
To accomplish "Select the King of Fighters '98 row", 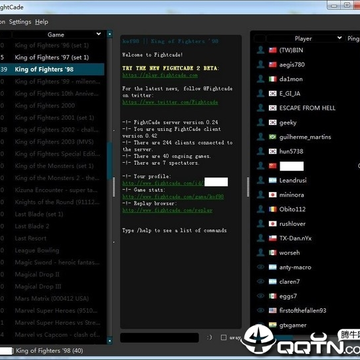I will (x=52, y=69).
